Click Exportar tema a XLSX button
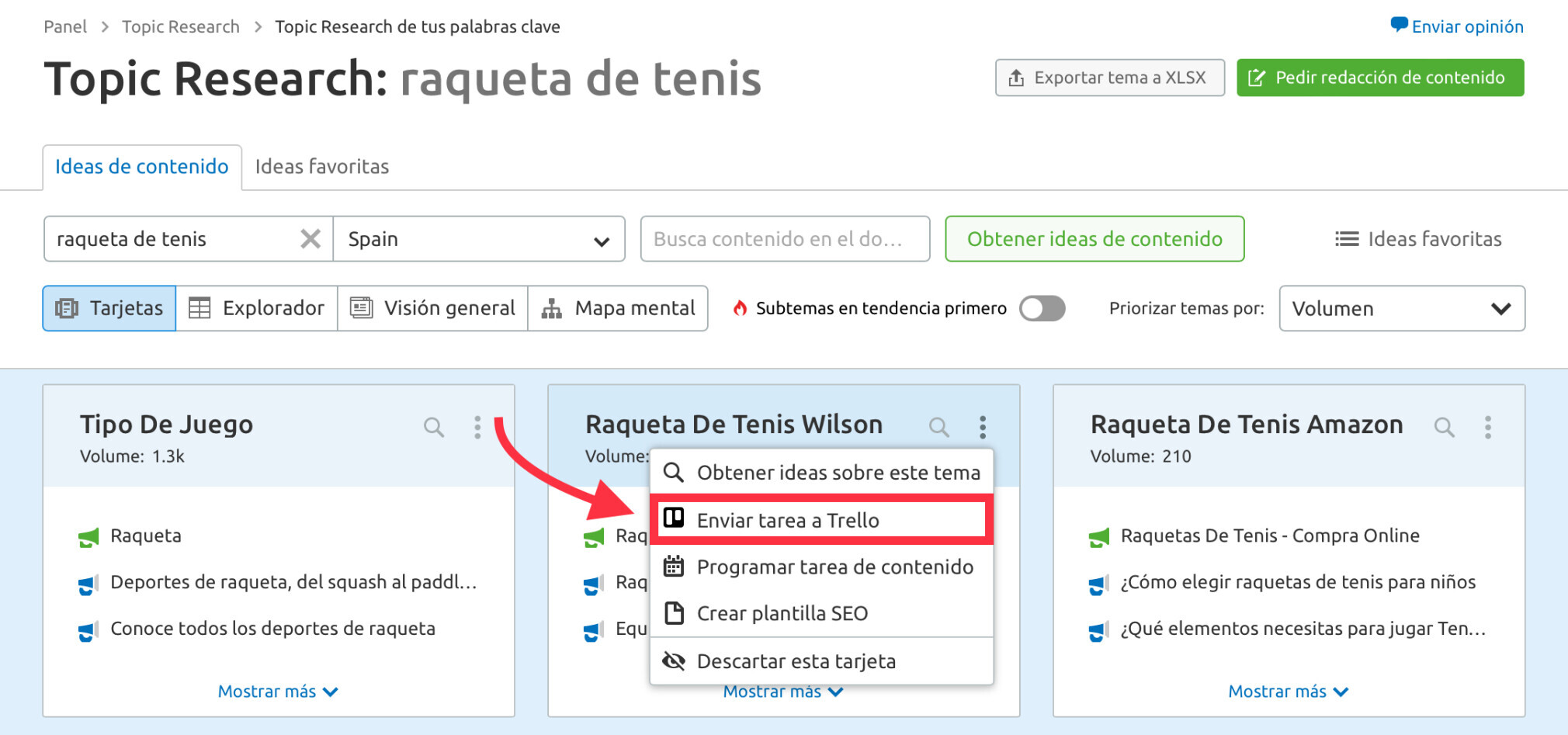This screenshot has height=735, width=1568. coord(1110,78)
